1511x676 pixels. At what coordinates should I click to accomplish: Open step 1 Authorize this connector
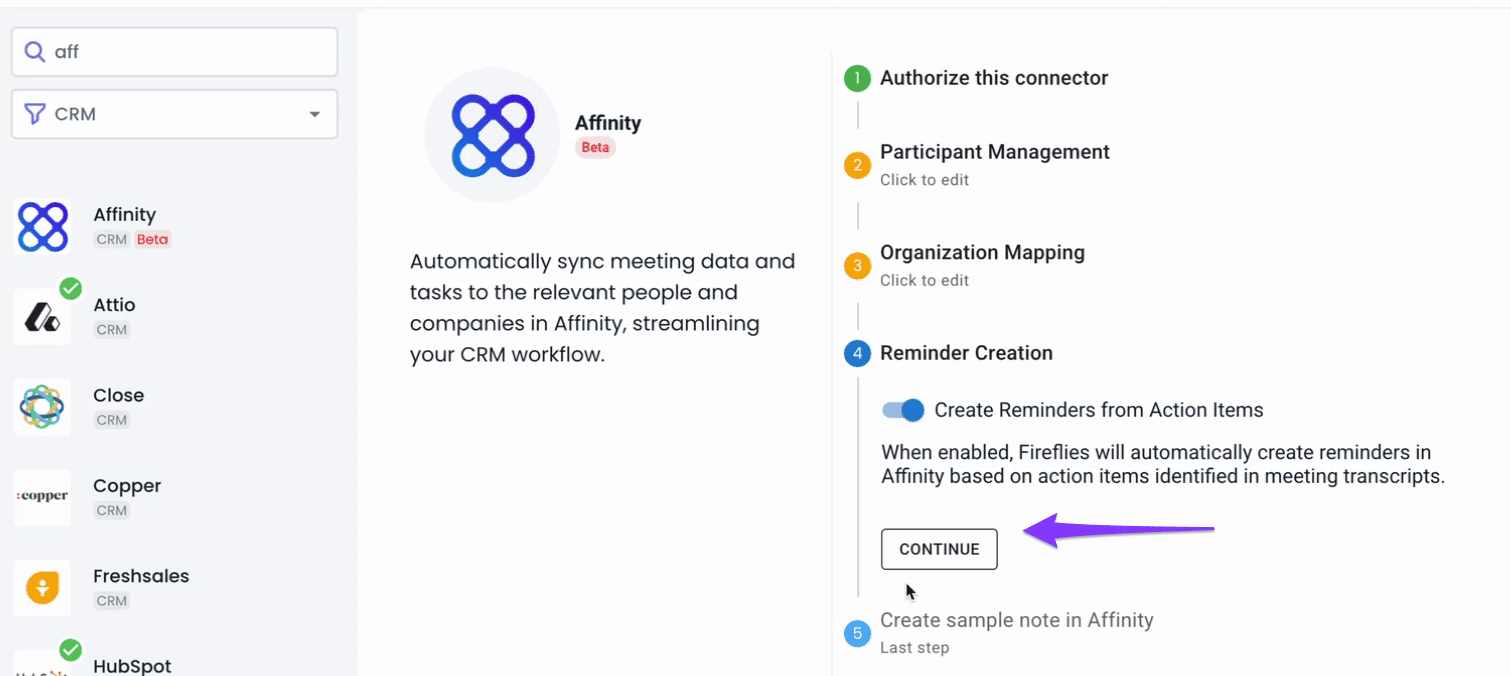tap(994, 78)
